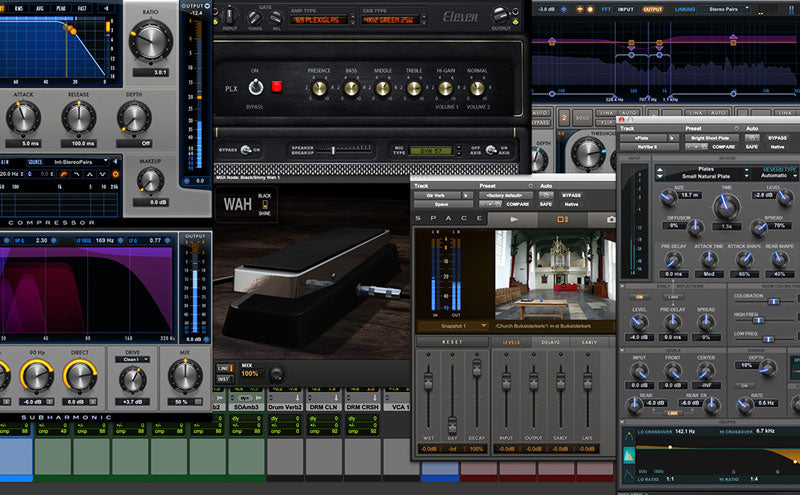Select the INST input button on Wah
The width and height of the screenshot is (800, 495).
click(x=224, y=379)
